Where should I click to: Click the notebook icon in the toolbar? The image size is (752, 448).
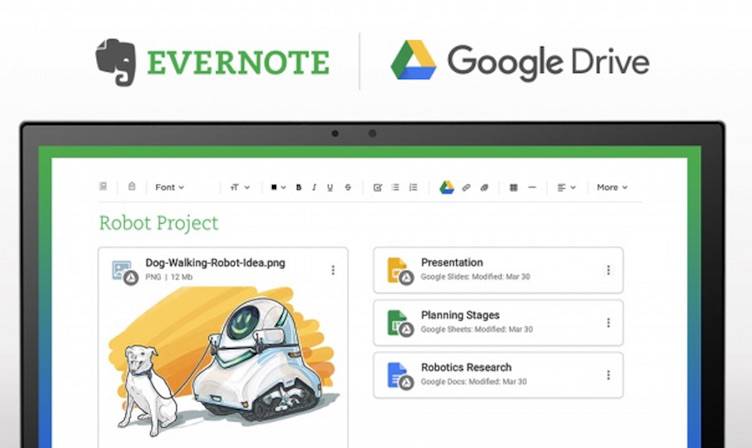[103, 186]
